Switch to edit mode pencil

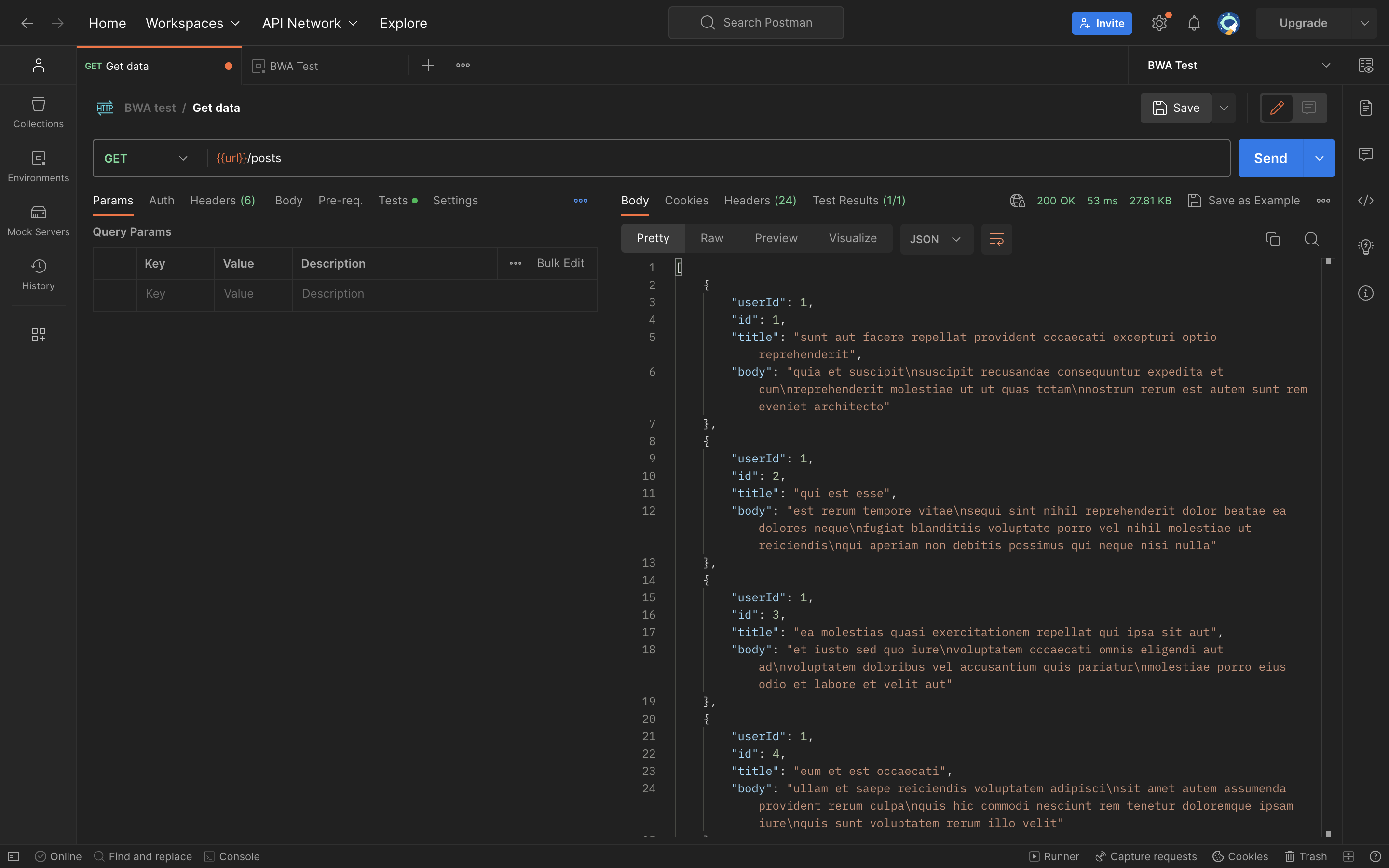pos(1277,108)
